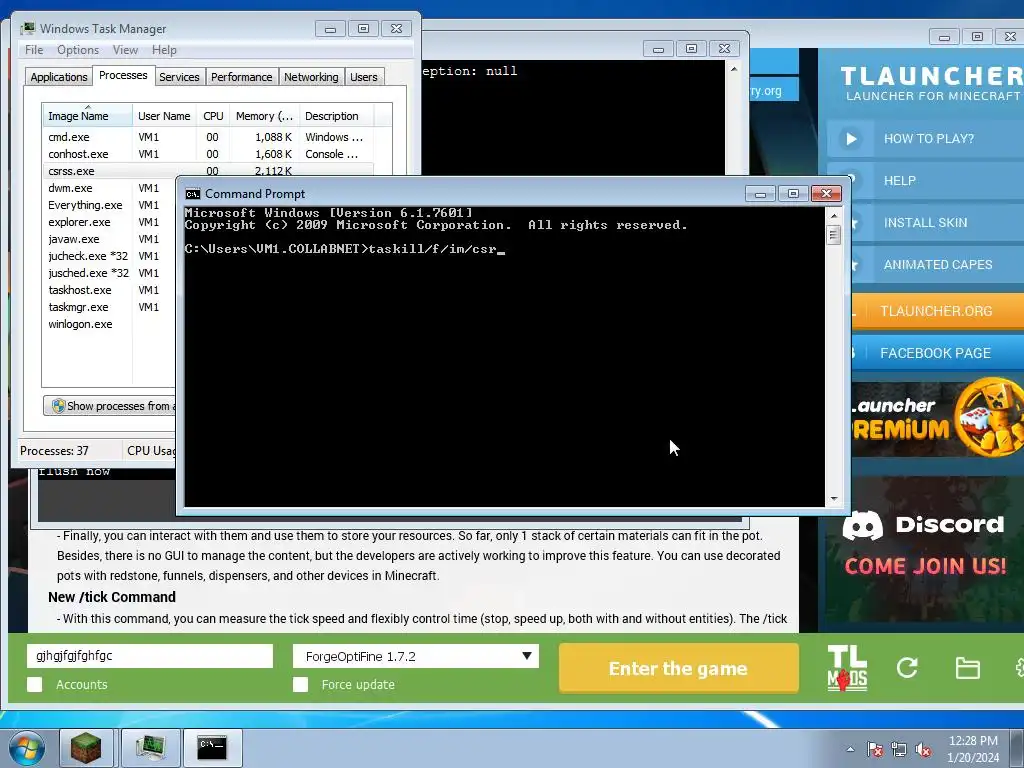Switch to Task Manager taskbar icon
1024x768 pixels.
pyautogui.click(x=150, y=748)
